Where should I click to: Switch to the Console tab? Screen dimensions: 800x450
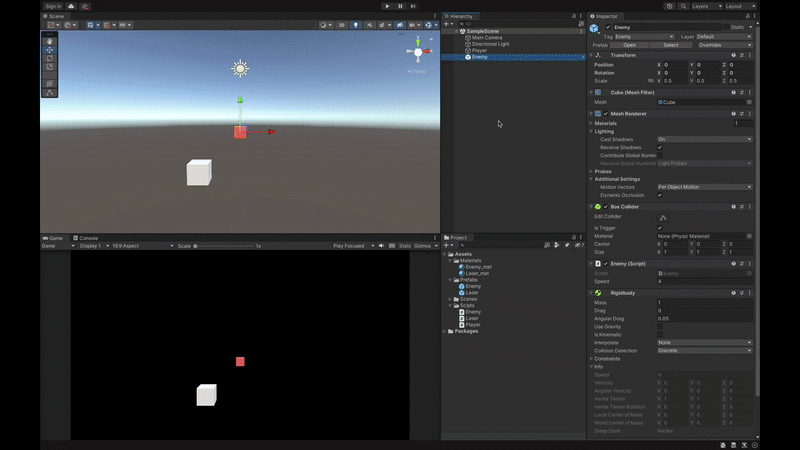pos(85,238)
